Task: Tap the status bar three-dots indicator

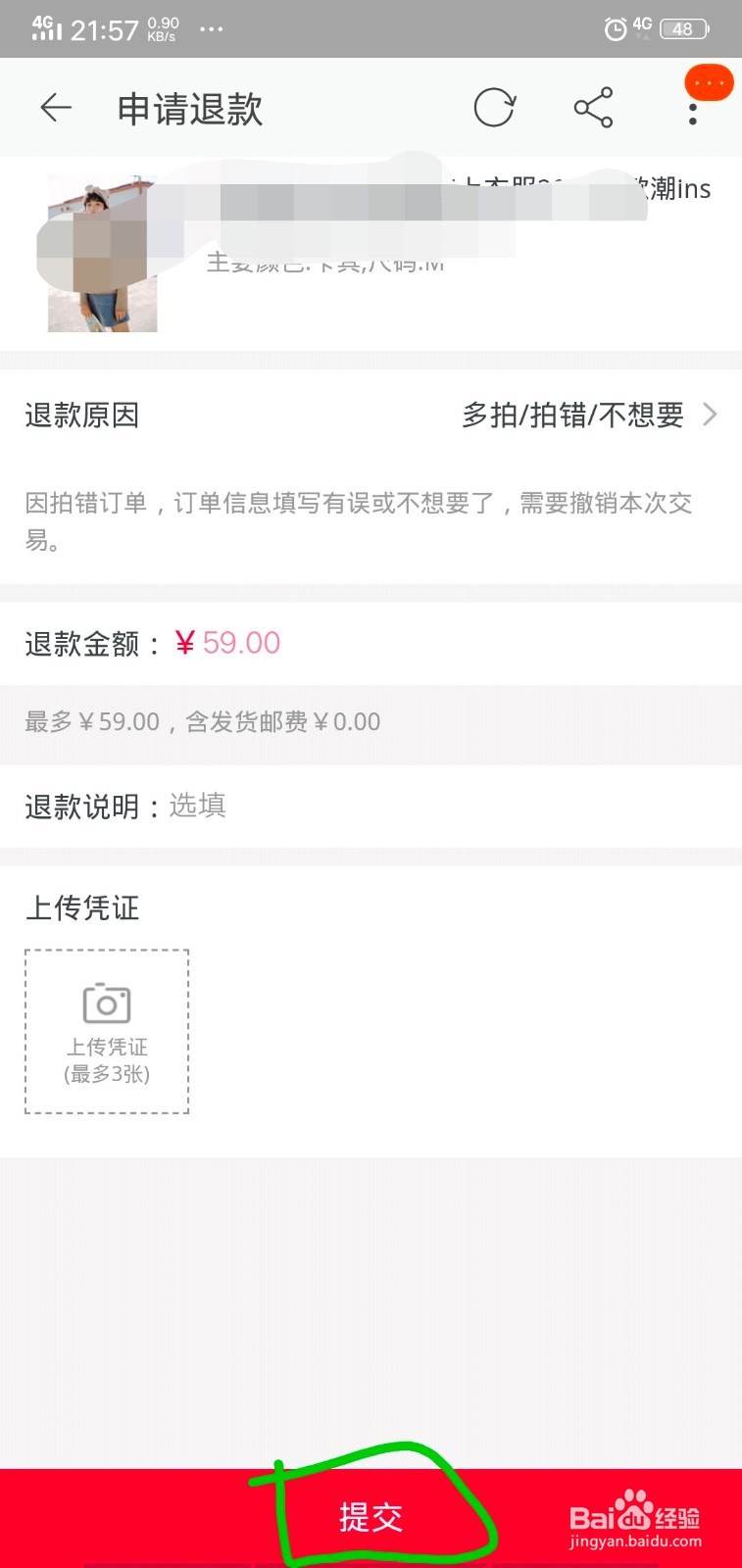Action: tap(211, 29)
